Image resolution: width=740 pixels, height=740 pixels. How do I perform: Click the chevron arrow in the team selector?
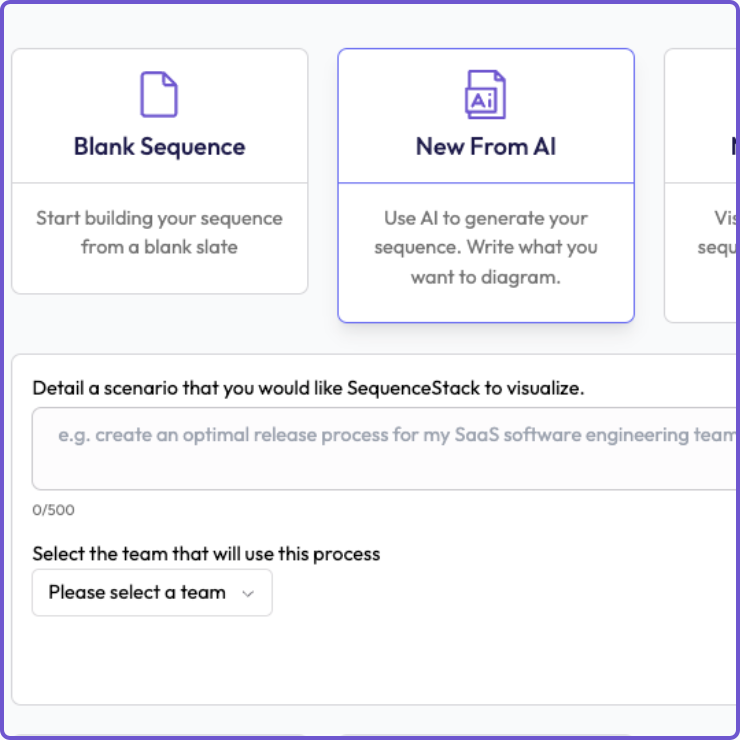pos(249,593)
